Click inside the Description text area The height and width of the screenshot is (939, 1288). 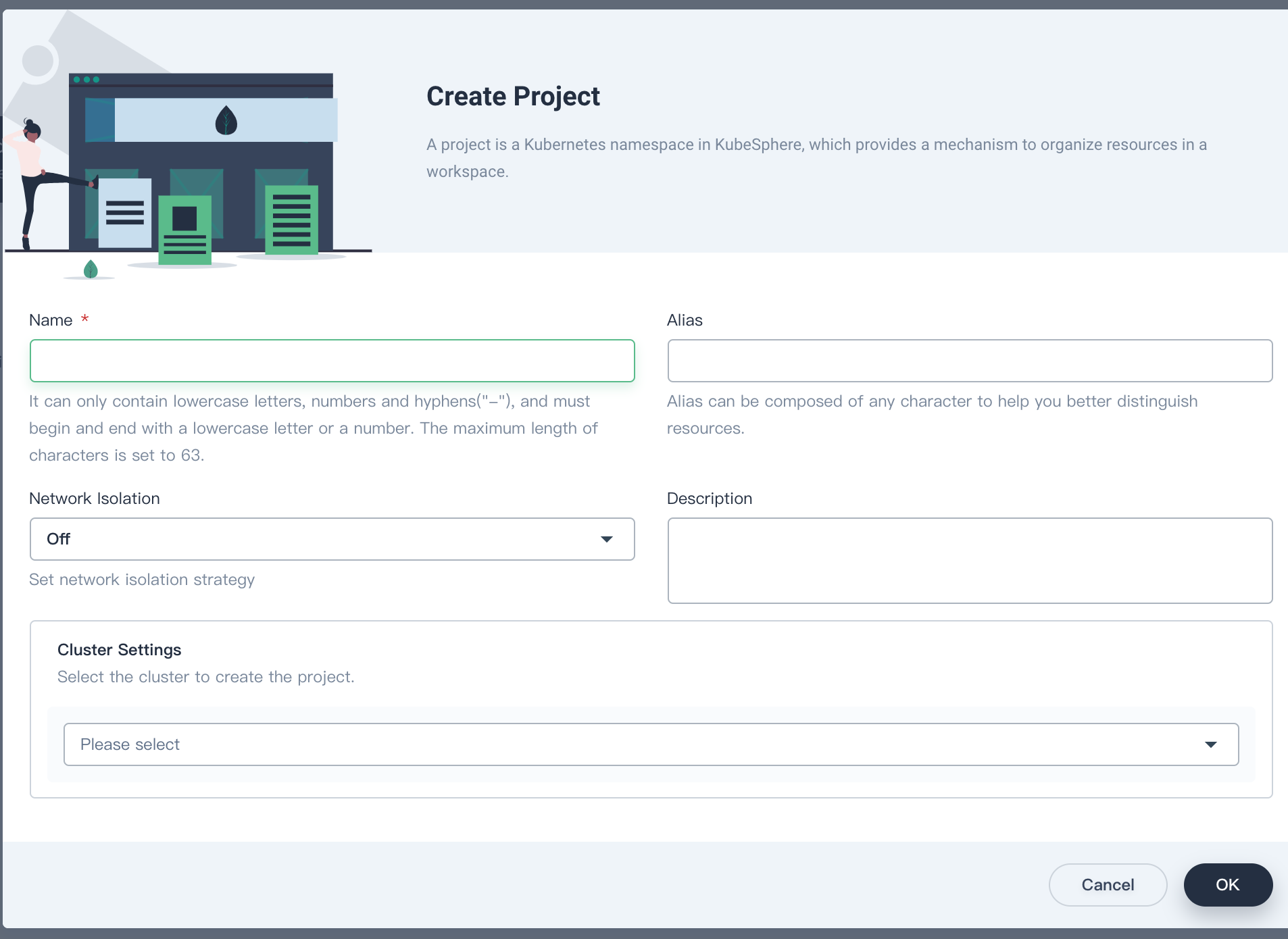(969, 561)
